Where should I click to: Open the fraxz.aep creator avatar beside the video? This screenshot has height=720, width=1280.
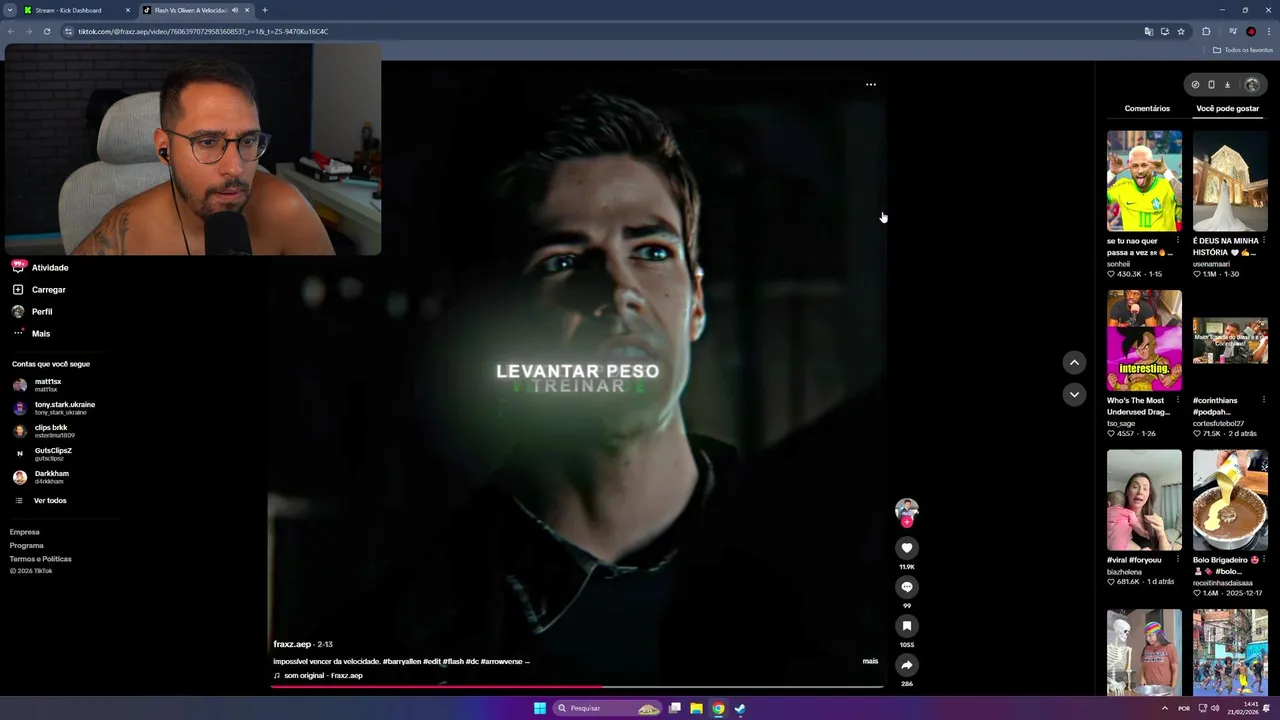907,510
